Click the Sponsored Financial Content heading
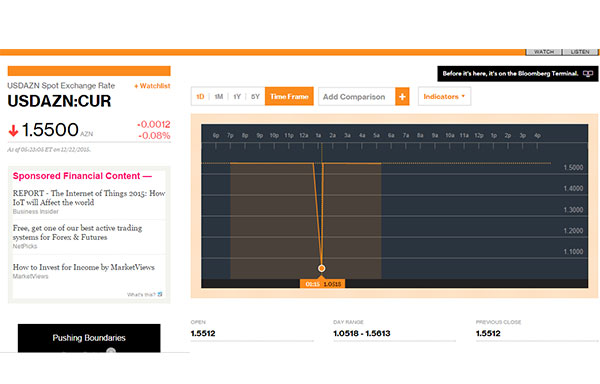The height and width of the screenshot is (384, 600). [x=82, y=176]
